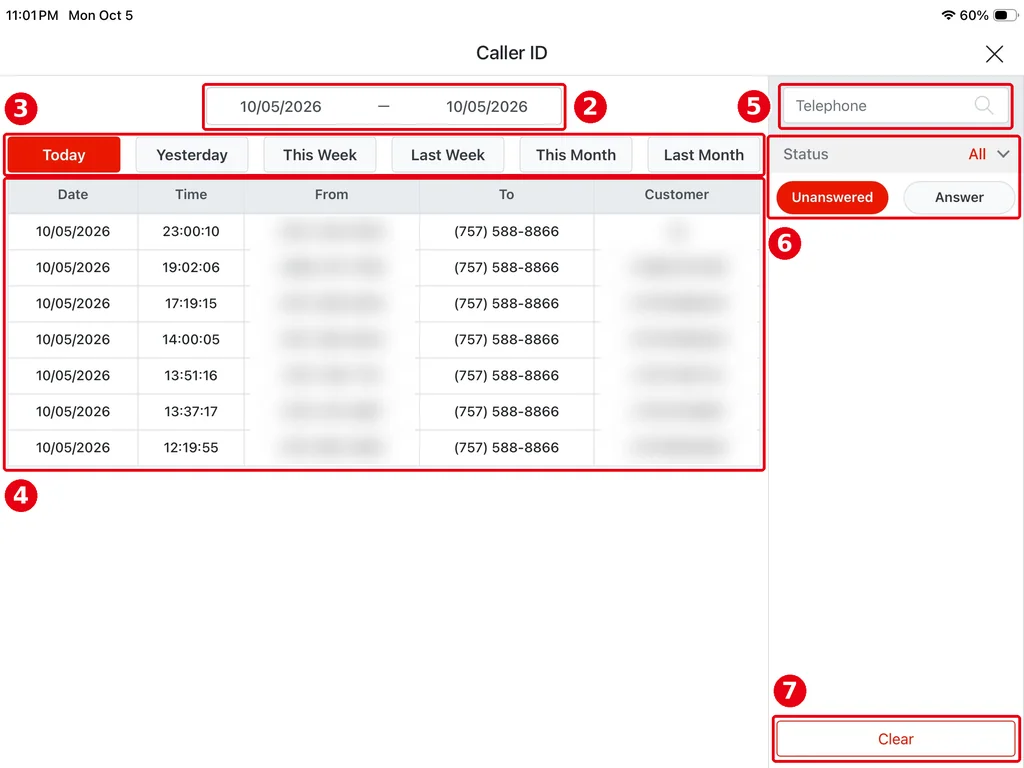
Task: Tap the To number in the 23:00:10 row
Action: pyautogui.click(x=506, y=232)
